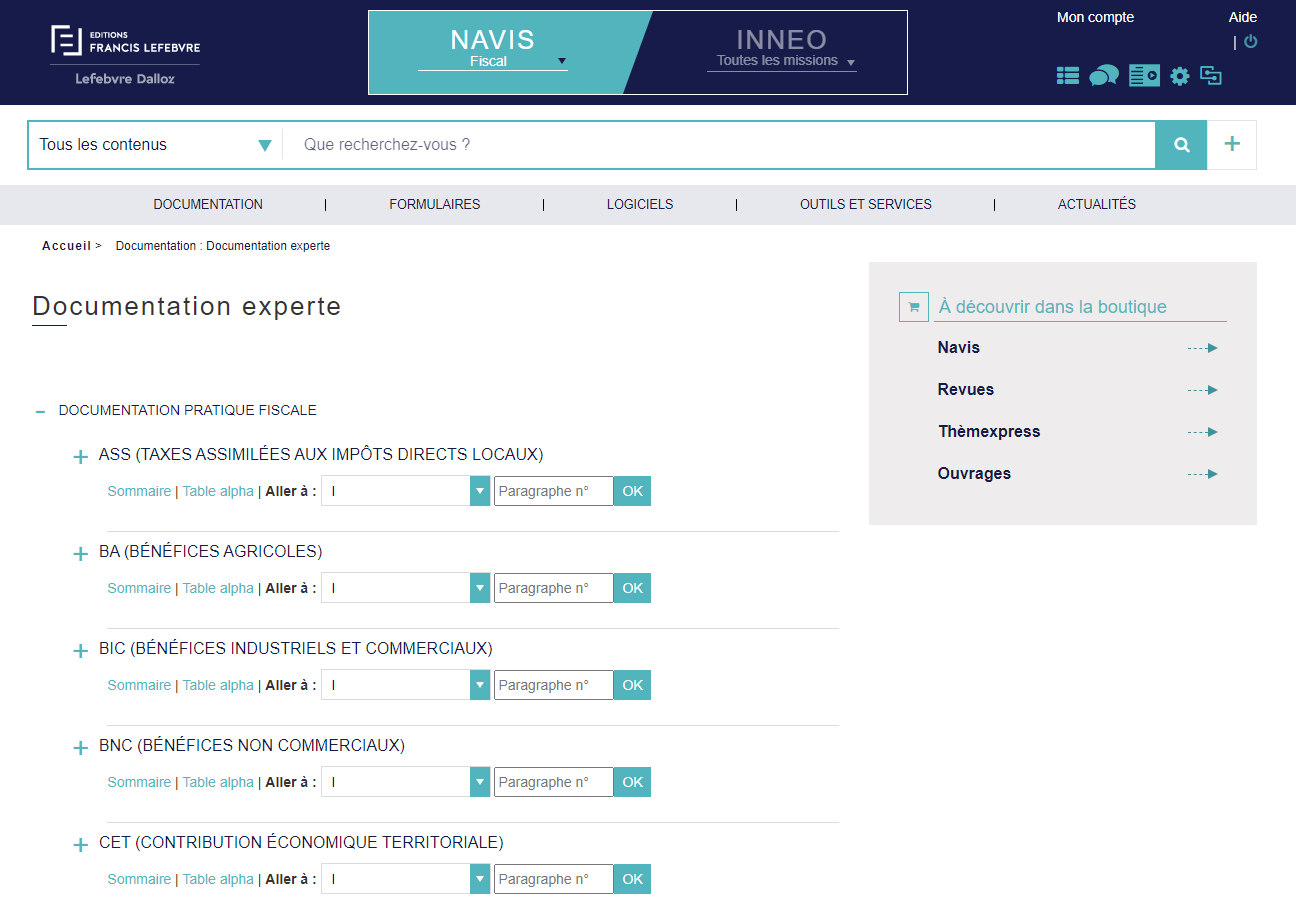The image size is (1296, 910).
Task: Open the Documentation menu
Action: (x=208, y=204)
